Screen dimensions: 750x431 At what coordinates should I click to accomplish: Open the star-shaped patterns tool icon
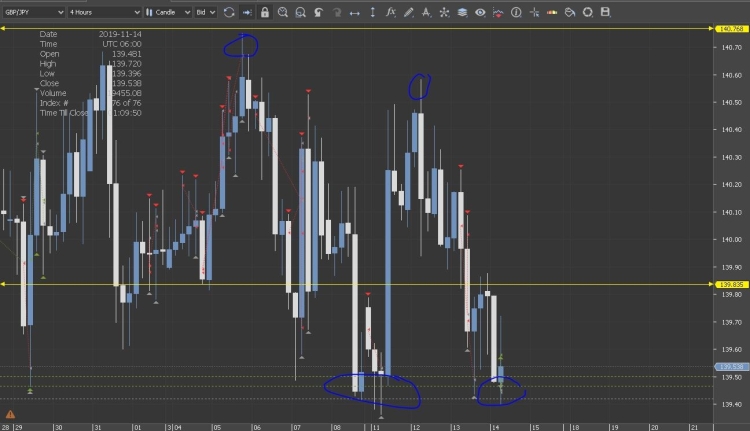[444, 12]
